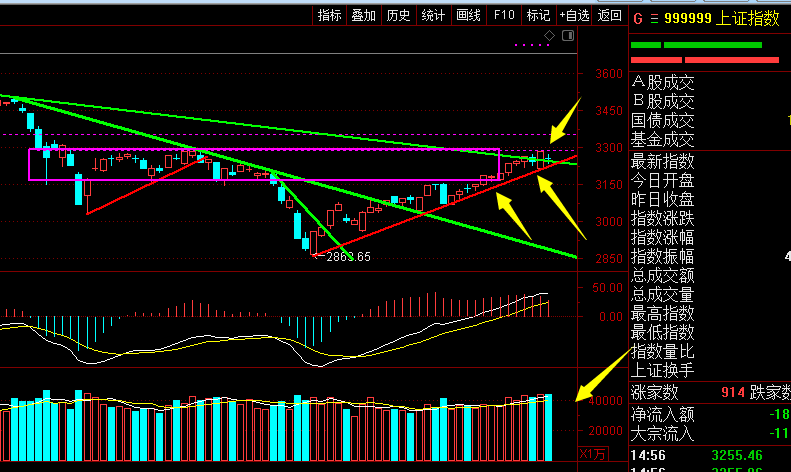Viewport: 791px width, 472px height.
Task: Click the 20000 volume axis value
Action: (x=605, y=431)
